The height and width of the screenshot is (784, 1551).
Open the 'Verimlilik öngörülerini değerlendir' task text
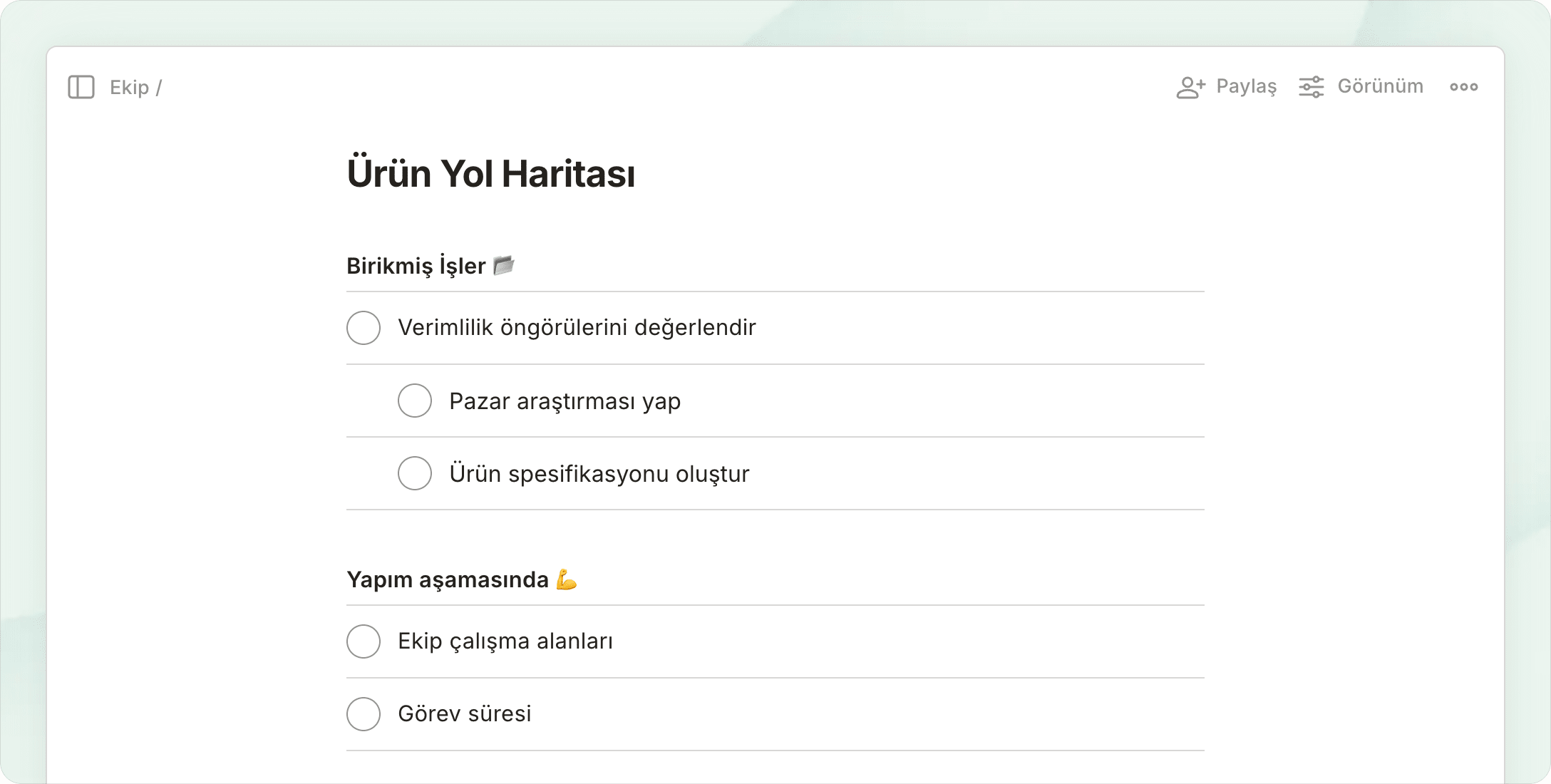(x=576, y=328)
